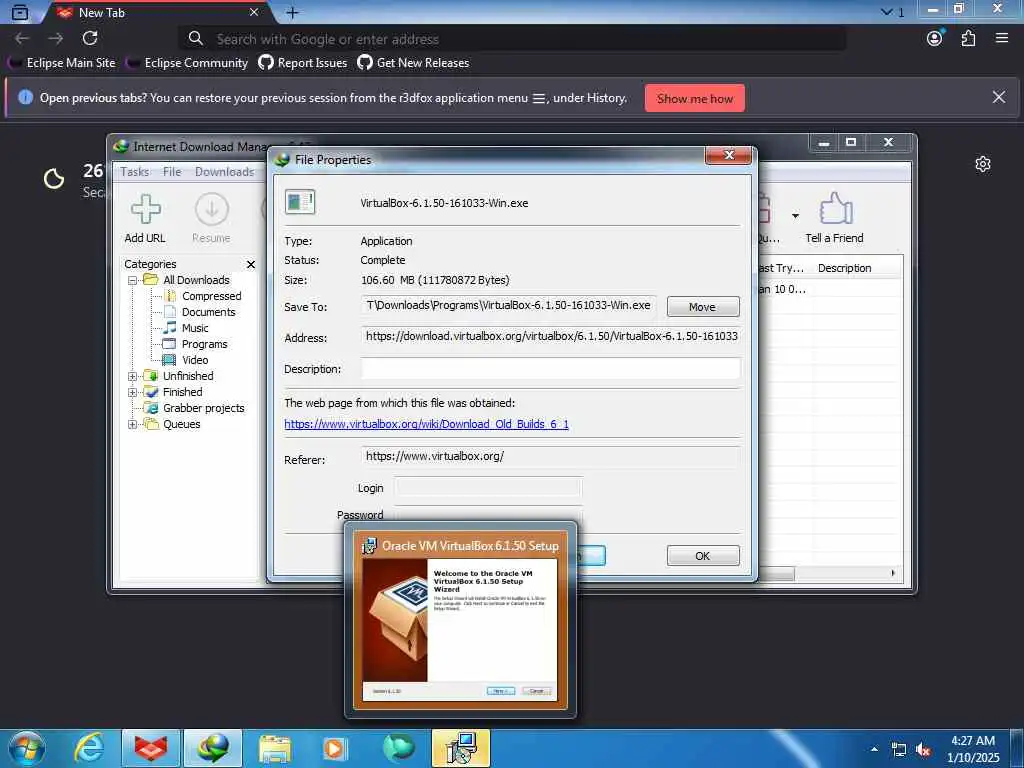This screenshot has height=768, width=1024.
Task: Open dropdown arrow beside Tell a Friend
Action: (x=795, y=216)
